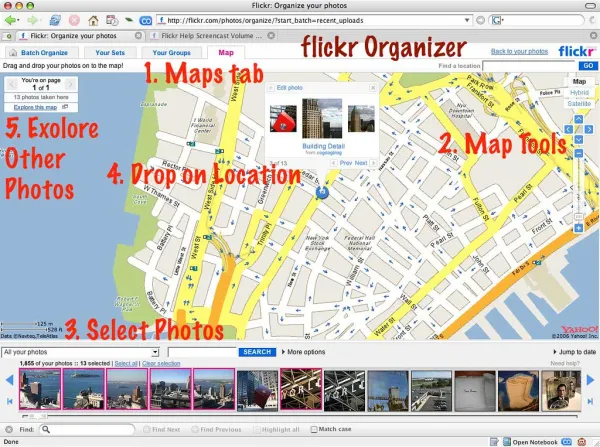The width and height of the screenshot is (600, 447).
Task: Click Prev in the photo popup
Action: pyautogui.click(x=346, y=163)
